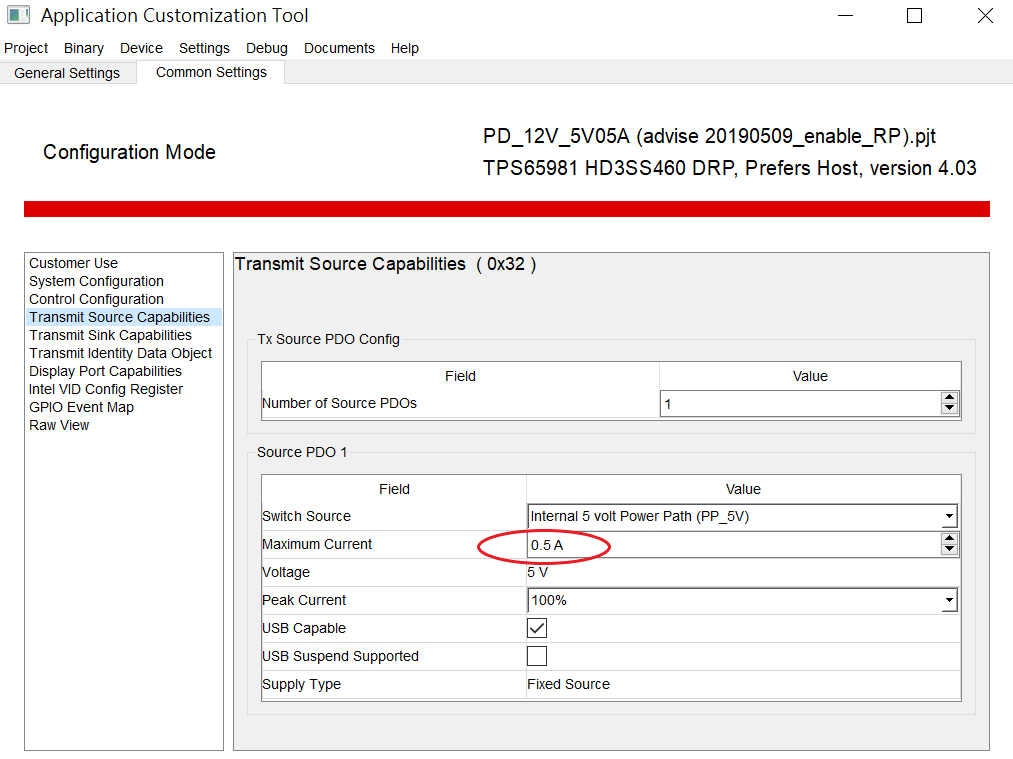The height and width of the screenshot is (759, 1013).
Task: Select GPIO Event Map entry
Action: (81, 408)
